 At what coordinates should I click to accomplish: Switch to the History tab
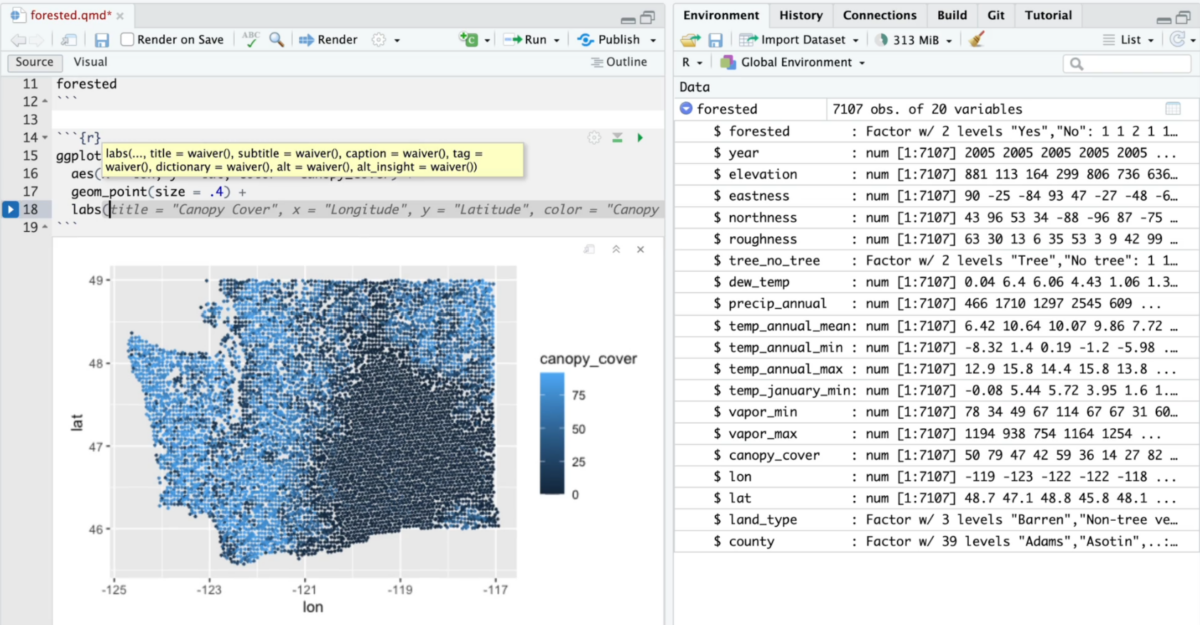tap(800, 15)
